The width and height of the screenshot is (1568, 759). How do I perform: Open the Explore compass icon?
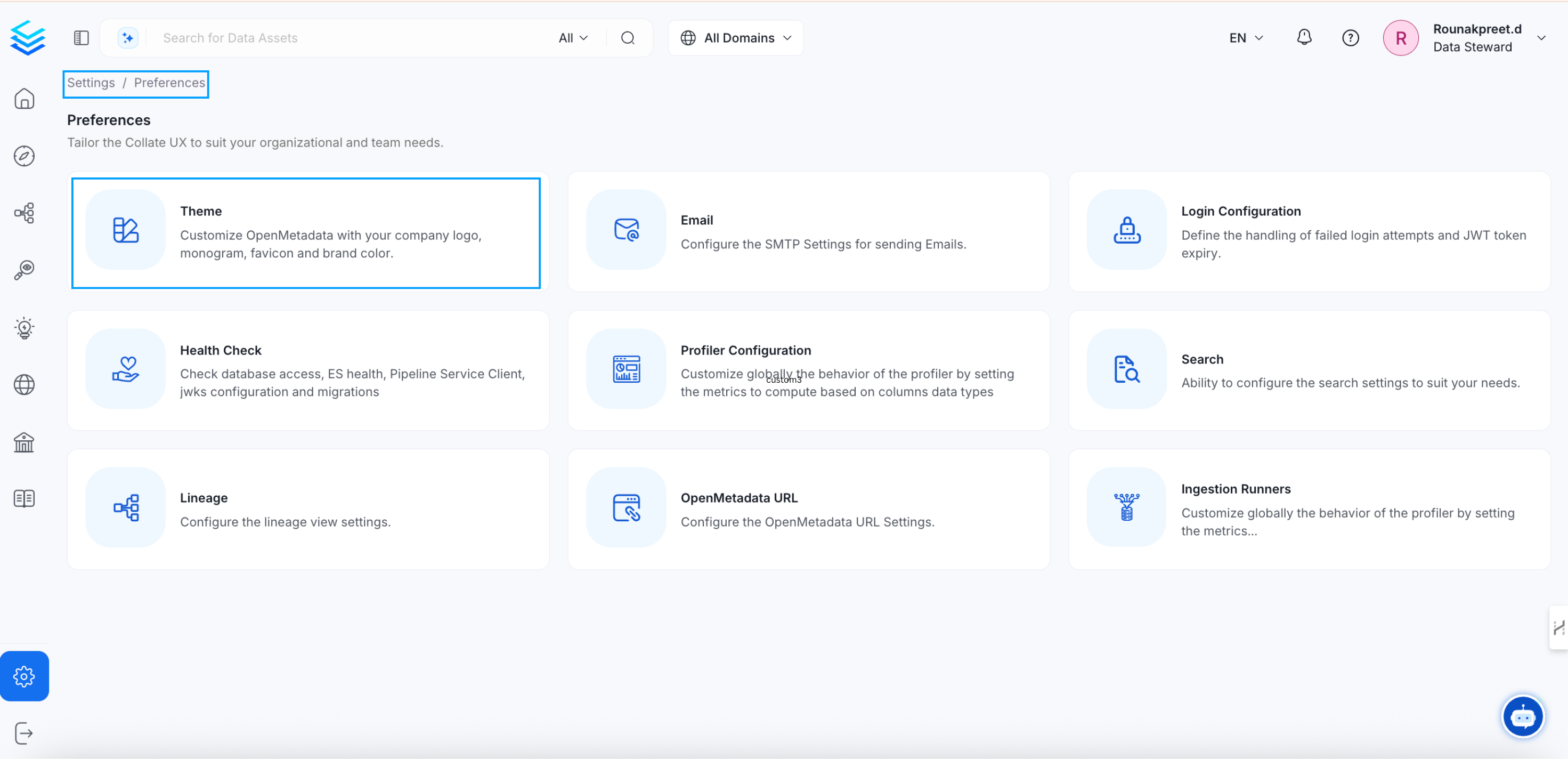pos(25,156)
